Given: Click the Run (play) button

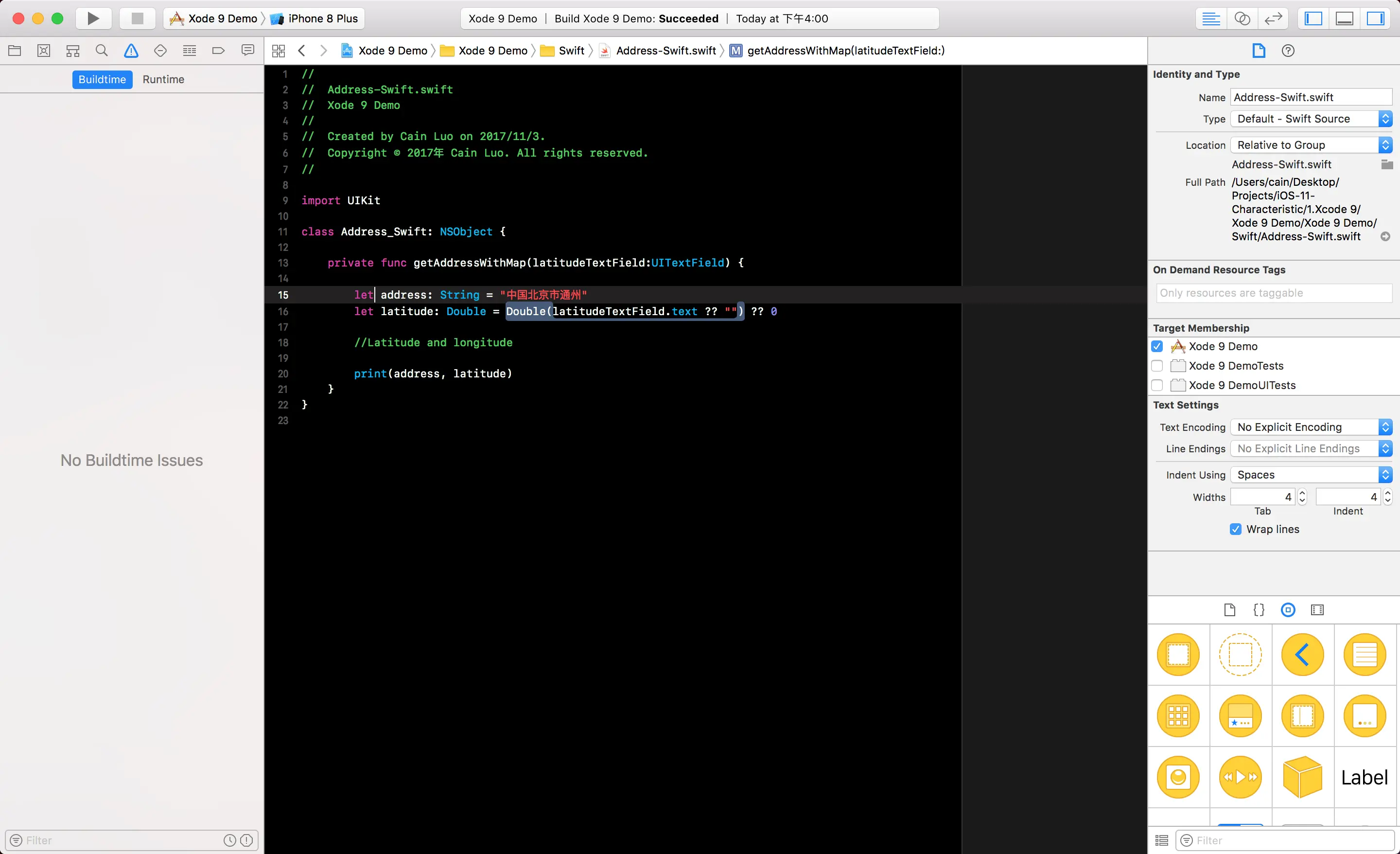Looking at the screenshot, I should tap(93, 18).
